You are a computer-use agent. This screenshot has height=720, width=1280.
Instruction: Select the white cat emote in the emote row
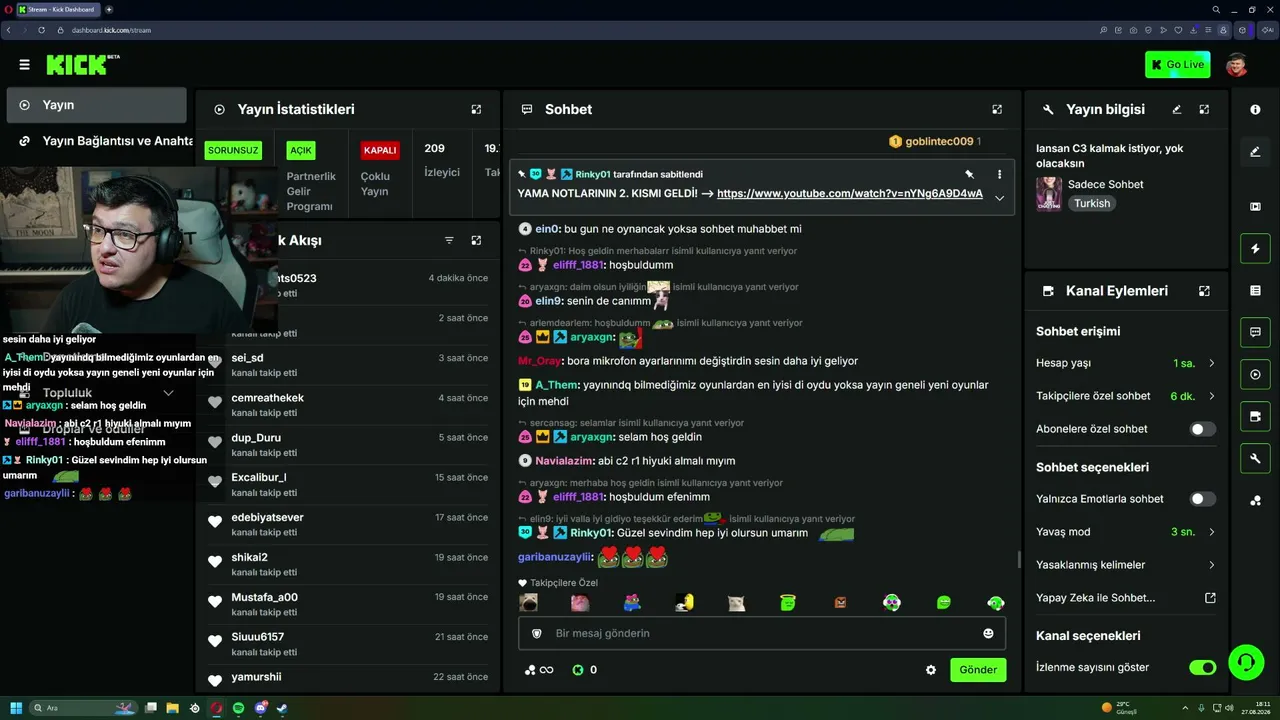click(x=736, y=602)
